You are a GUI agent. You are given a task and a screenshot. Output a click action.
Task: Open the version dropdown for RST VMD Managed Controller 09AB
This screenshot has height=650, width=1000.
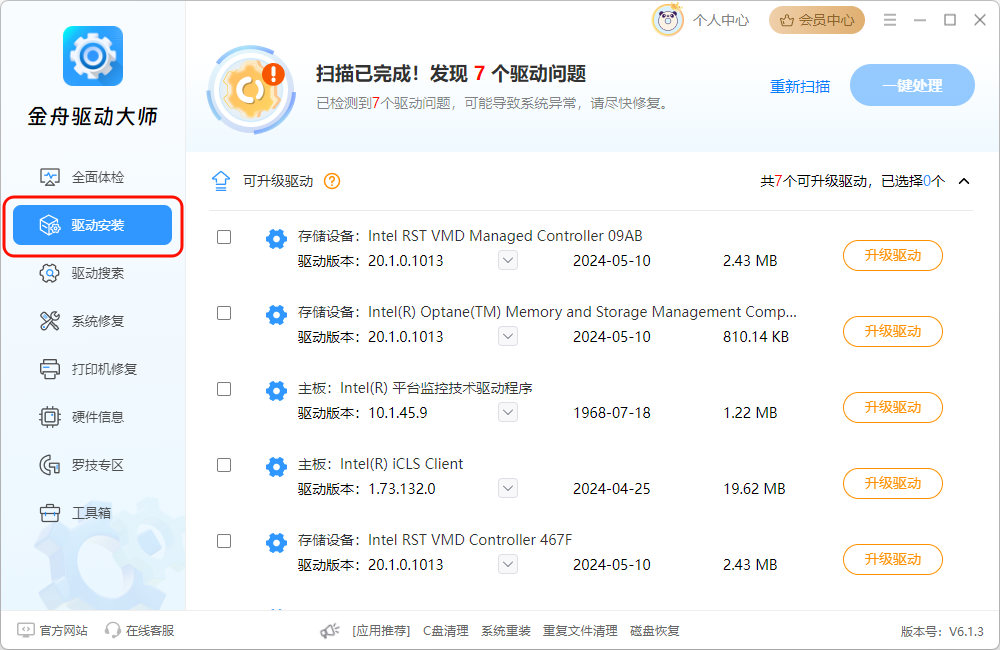tap(508, 260)
